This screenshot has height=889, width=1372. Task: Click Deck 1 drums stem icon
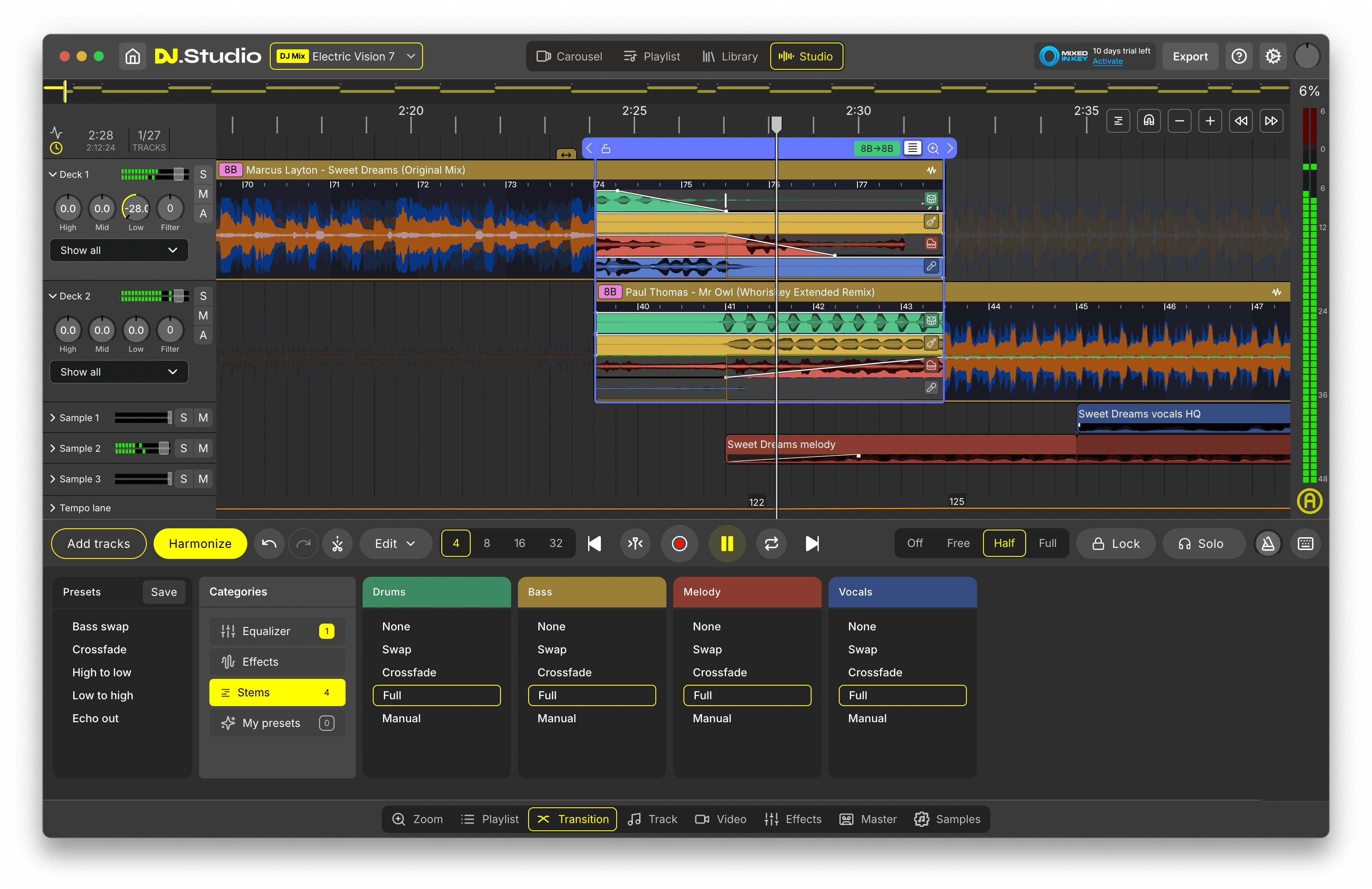tap(931, 199)
